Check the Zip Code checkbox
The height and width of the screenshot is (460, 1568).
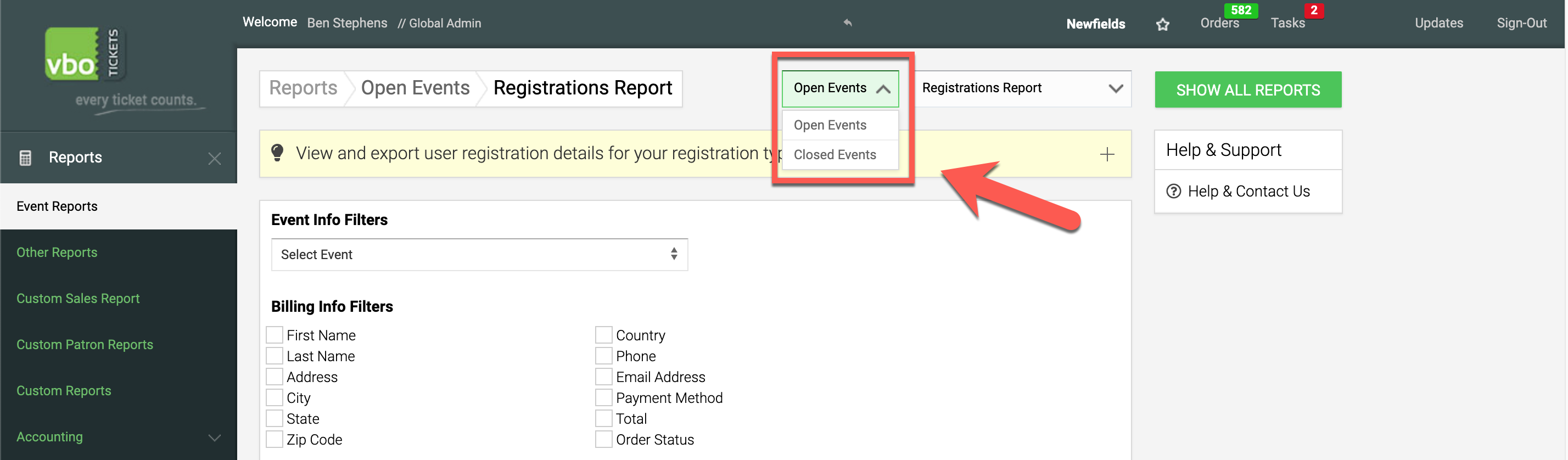pos(275,439)
